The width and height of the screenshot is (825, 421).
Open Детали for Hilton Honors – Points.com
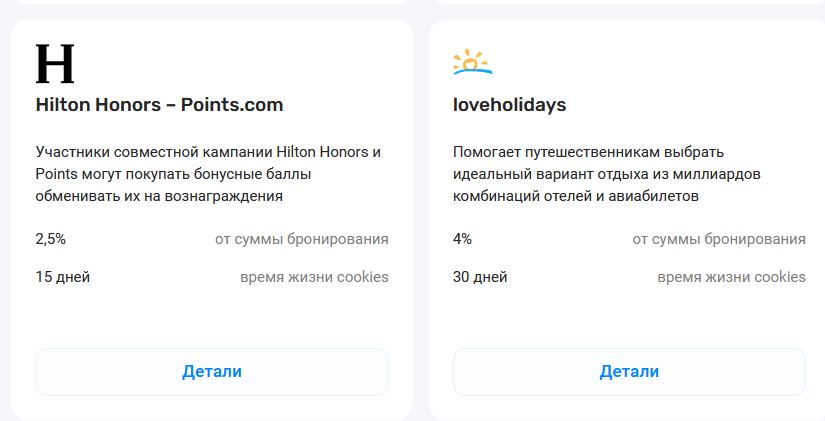click(212, 372)
